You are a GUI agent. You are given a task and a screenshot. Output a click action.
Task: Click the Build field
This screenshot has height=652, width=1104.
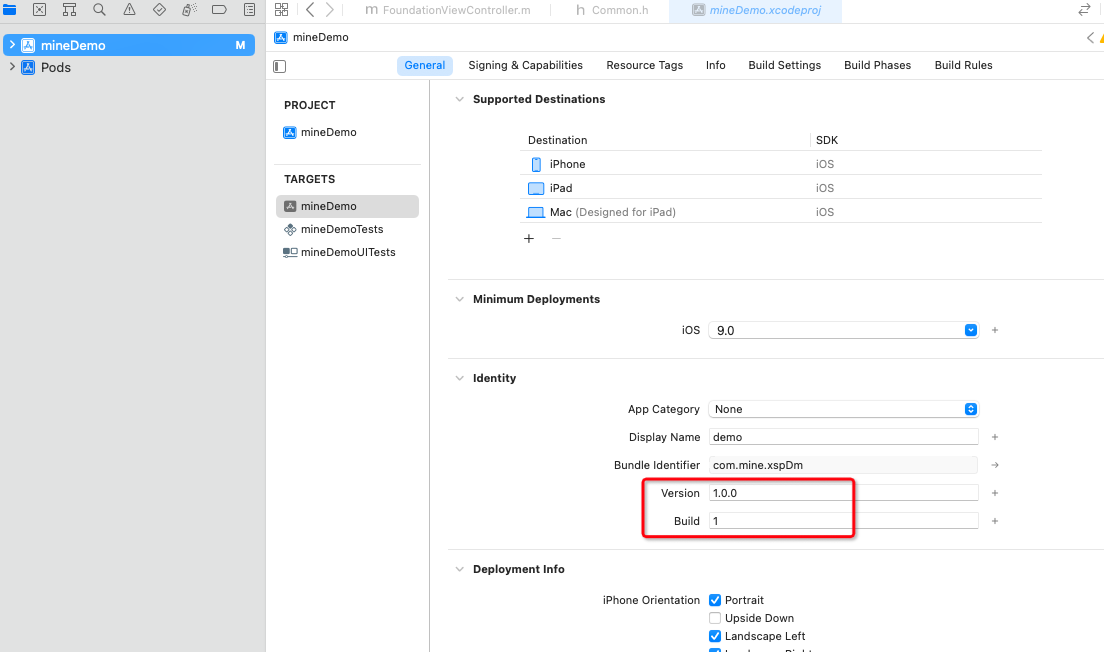[843, 521]
